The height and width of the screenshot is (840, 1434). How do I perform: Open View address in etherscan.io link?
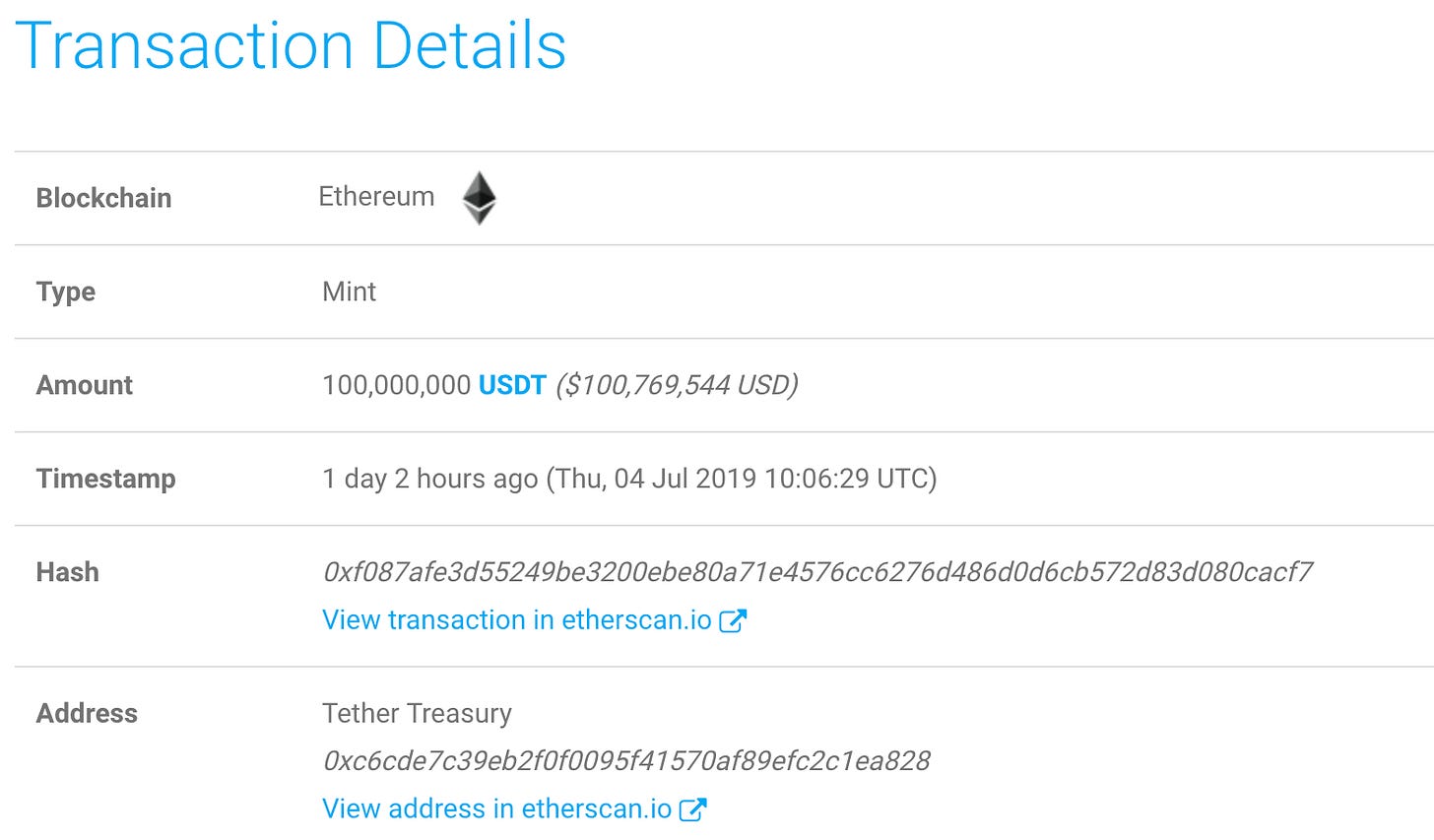tap(497, 809)
